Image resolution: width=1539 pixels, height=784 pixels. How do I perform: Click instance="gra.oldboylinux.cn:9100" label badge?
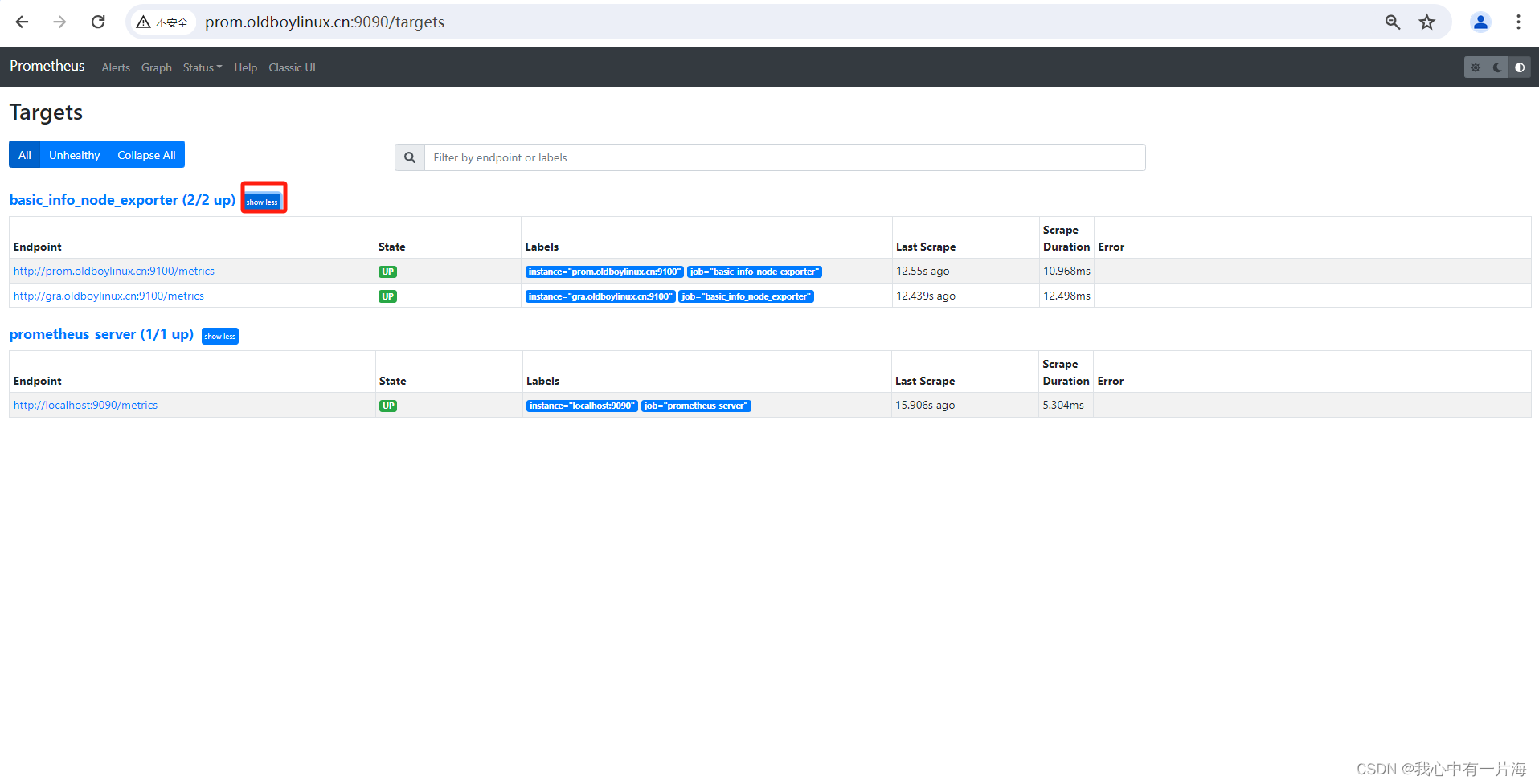[600, 296]
